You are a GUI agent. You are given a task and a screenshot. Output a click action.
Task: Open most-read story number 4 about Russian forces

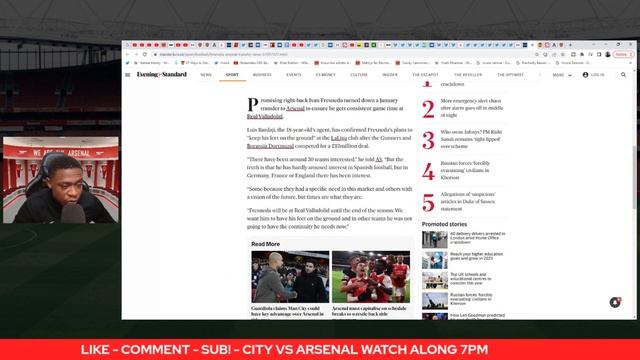coord(465,170)
